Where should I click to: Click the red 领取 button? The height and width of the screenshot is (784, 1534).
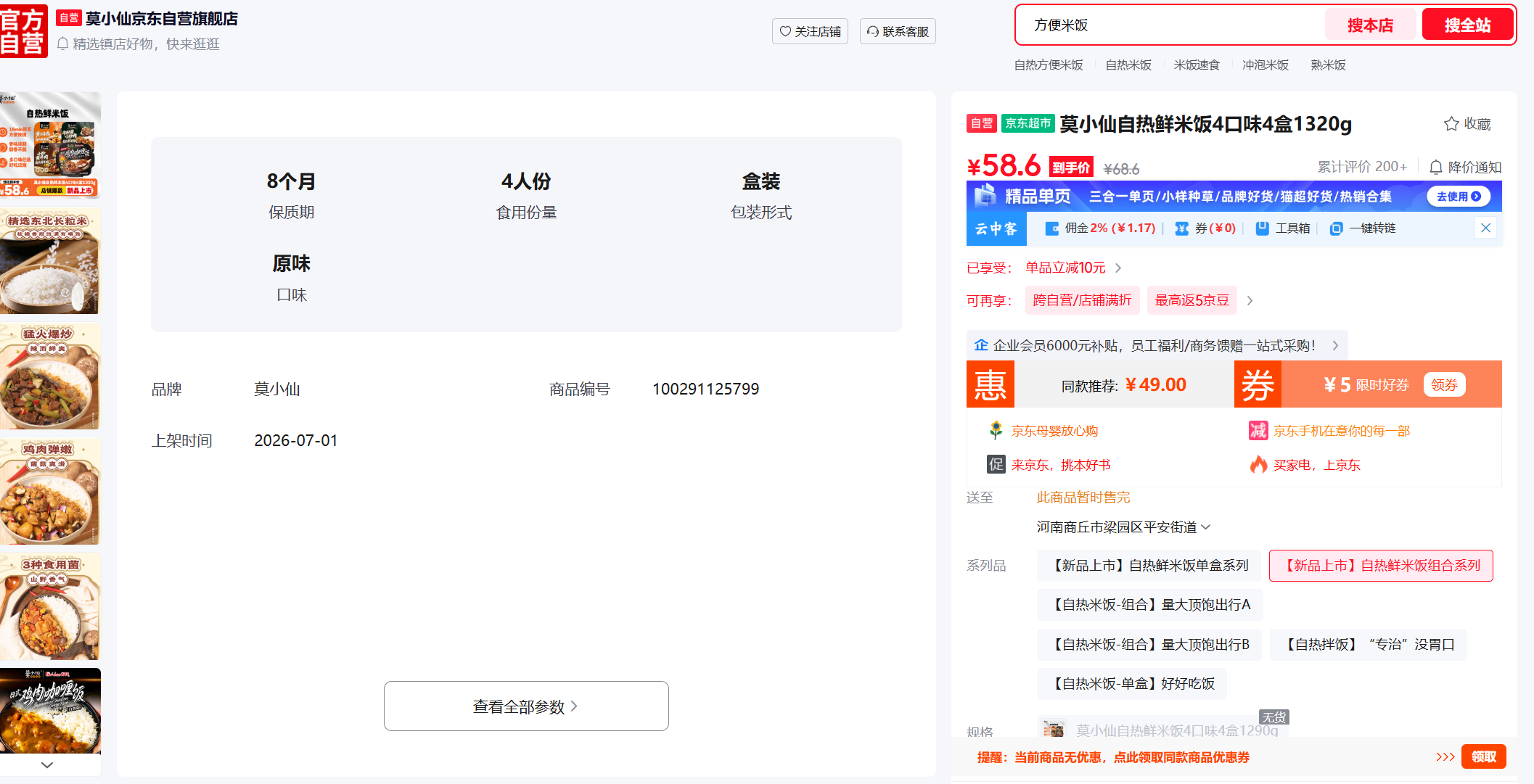[1483, 757]
